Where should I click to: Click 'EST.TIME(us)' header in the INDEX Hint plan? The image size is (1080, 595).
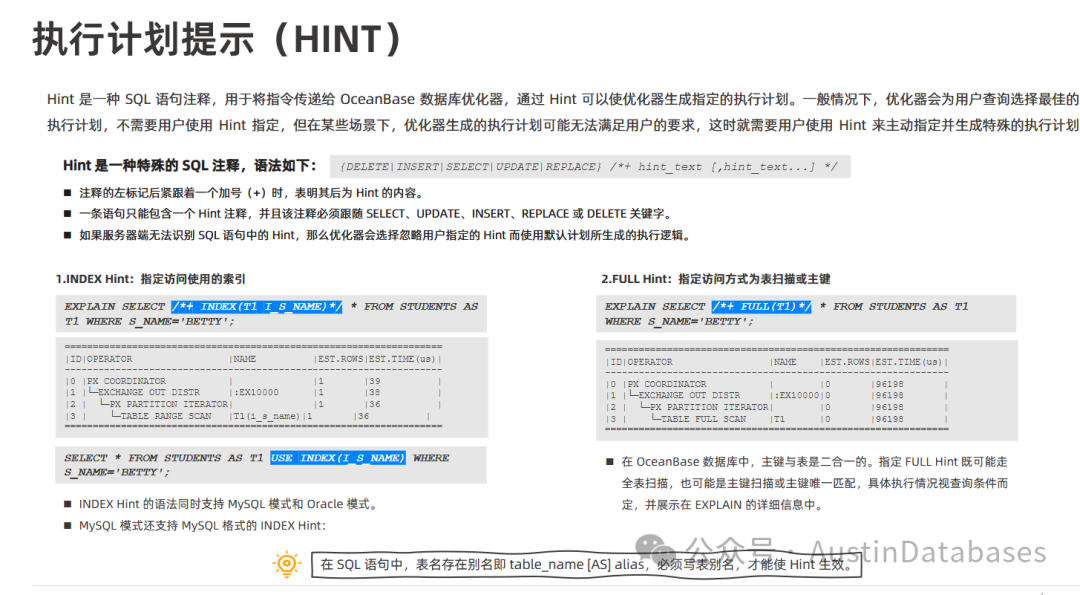click(x=402, y=359)
